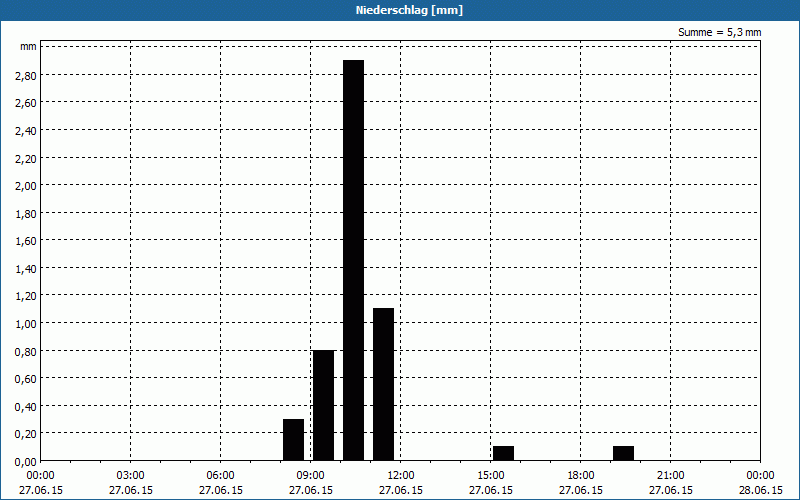Click the 21:00 x-axis time label

point(670,476)
